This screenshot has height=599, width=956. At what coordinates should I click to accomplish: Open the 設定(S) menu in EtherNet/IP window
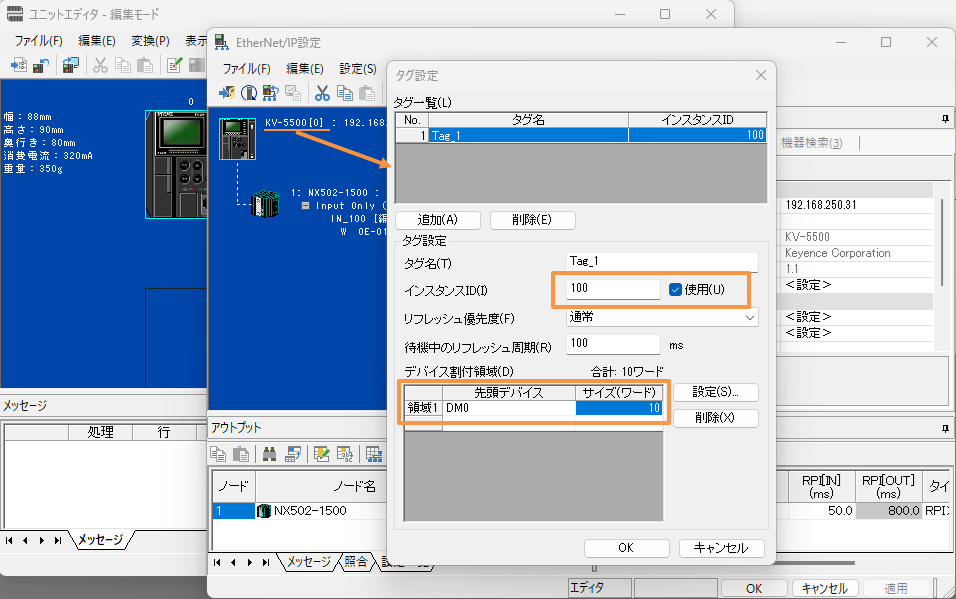click(357, 69)
